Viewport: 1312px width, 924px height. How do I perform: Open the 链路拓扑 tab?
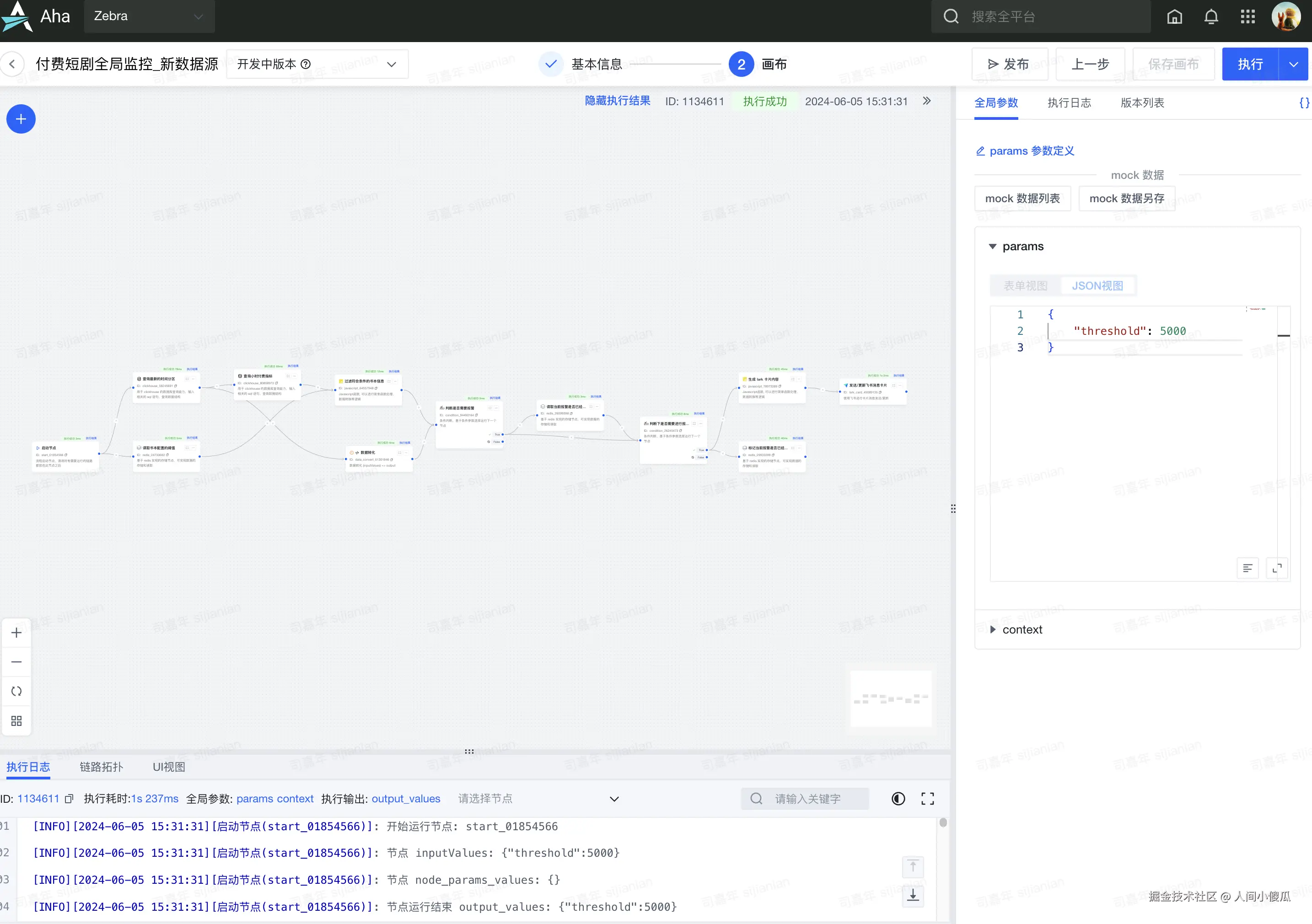click(x=101, y=767)
